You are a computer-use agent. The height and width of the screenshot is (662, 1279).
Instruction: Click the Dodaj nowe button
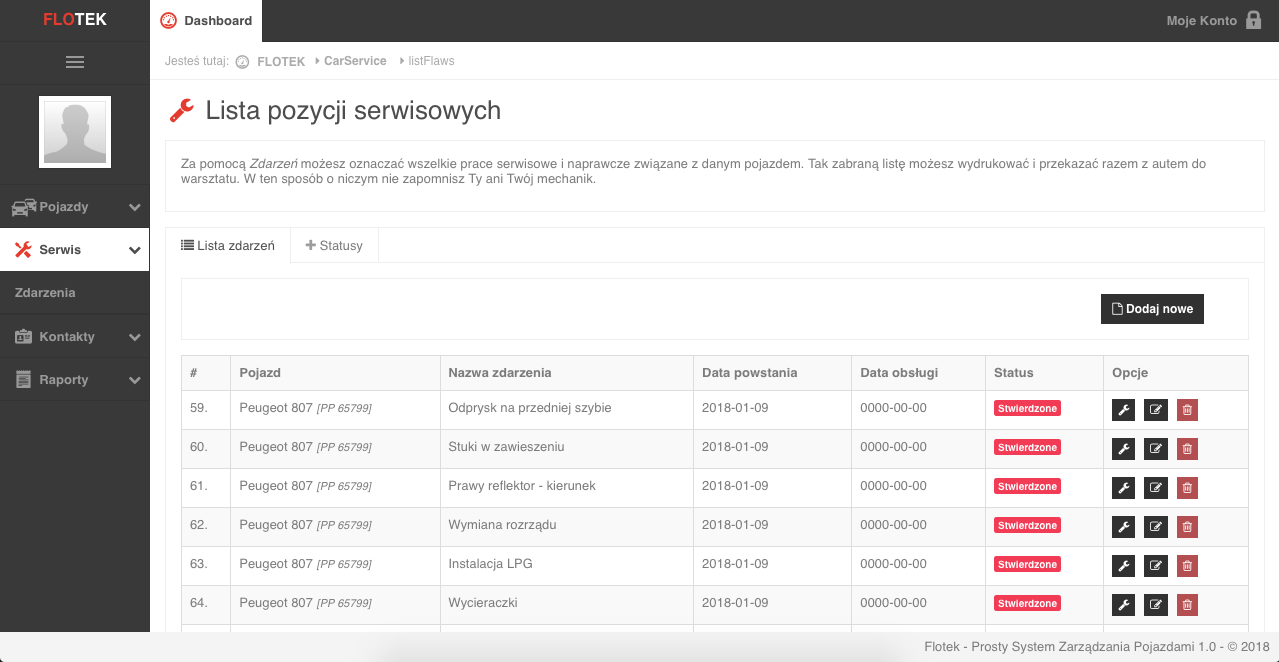[x=1152, y=309]
